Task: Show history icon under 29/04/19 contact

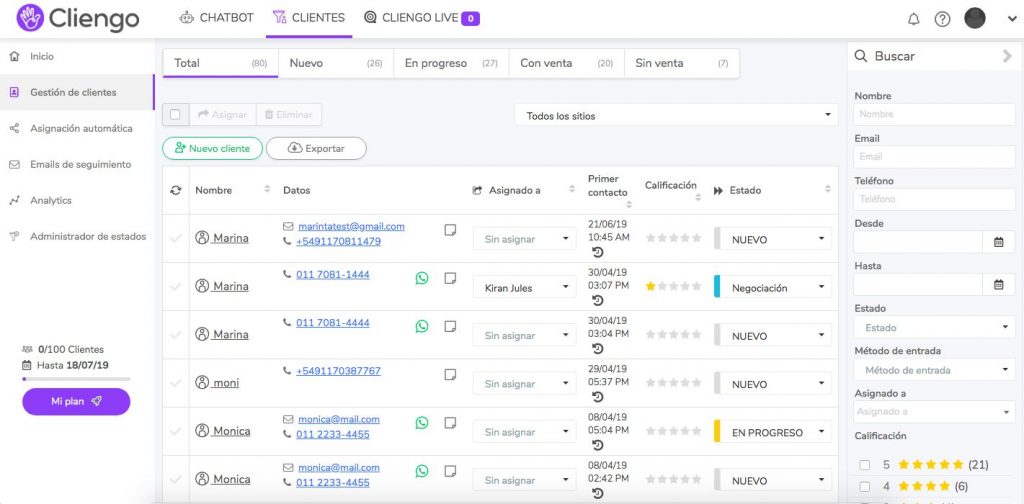Action: coord(598,397)
